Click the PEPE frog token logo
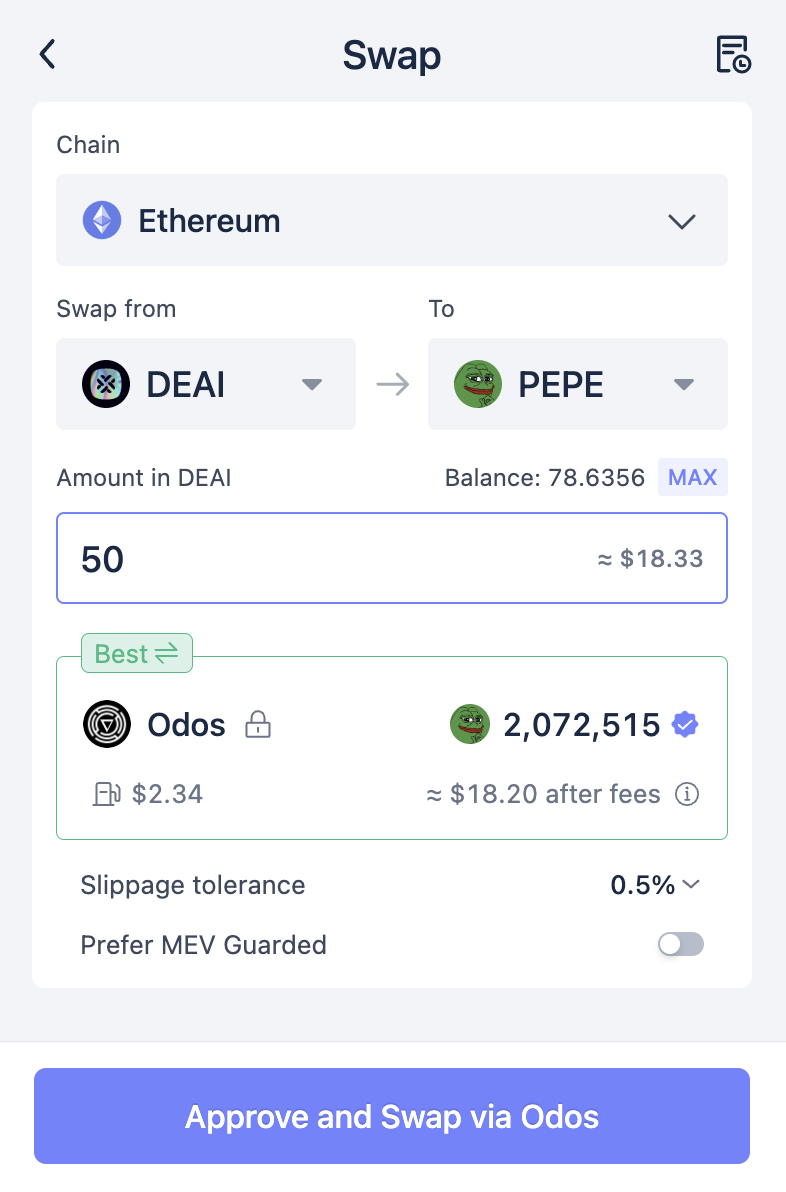Screen dimensions: 786x1192 point(478,384)
